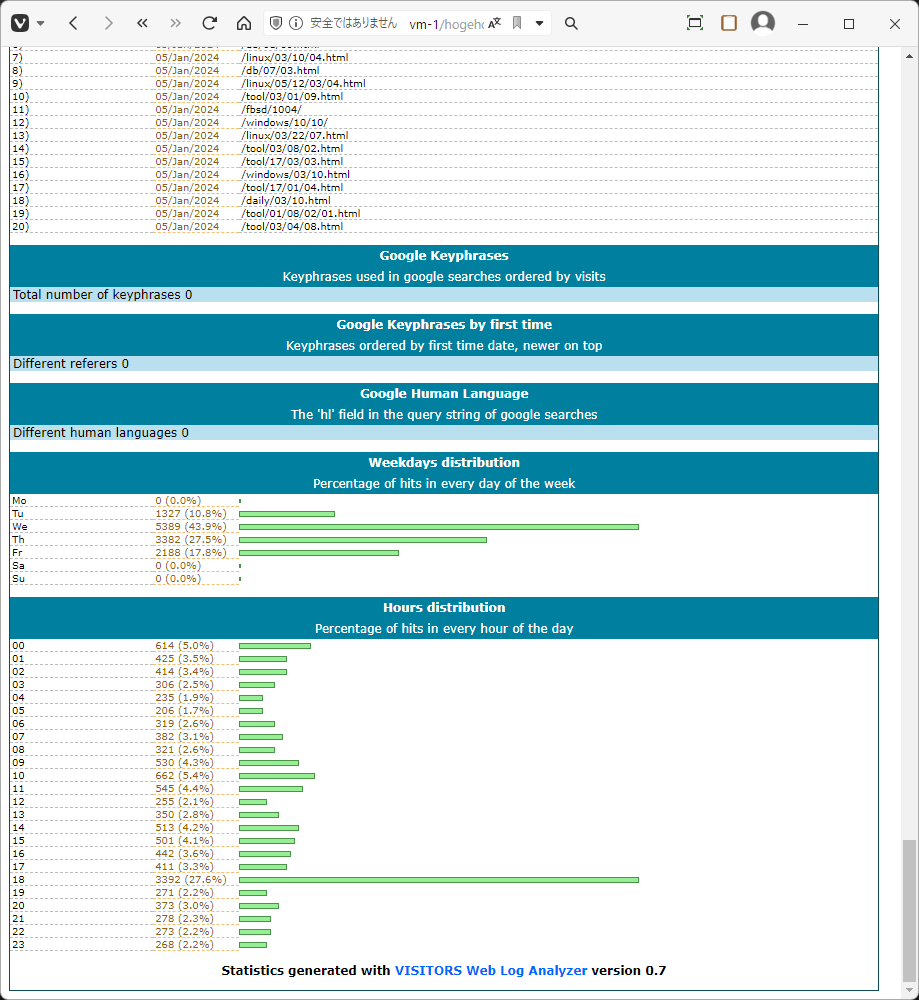Image resolution: width=919 pixels, height=1000 pixels.
Task: Click Fr value 2188 (17.8%)
Action: (191, 552)
